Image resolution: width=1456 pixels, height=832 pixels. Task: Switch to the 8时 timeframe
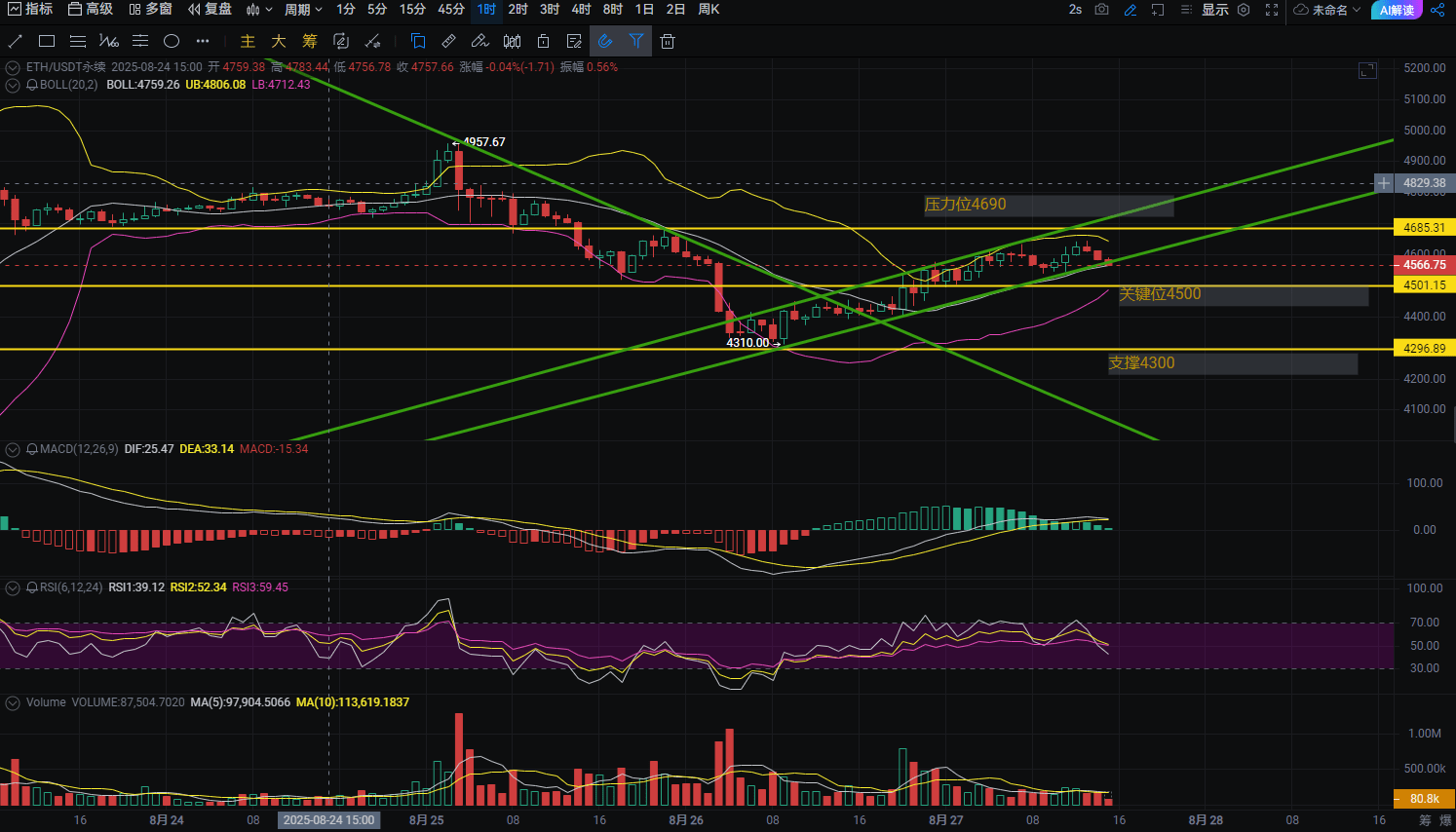coord(612,9)
